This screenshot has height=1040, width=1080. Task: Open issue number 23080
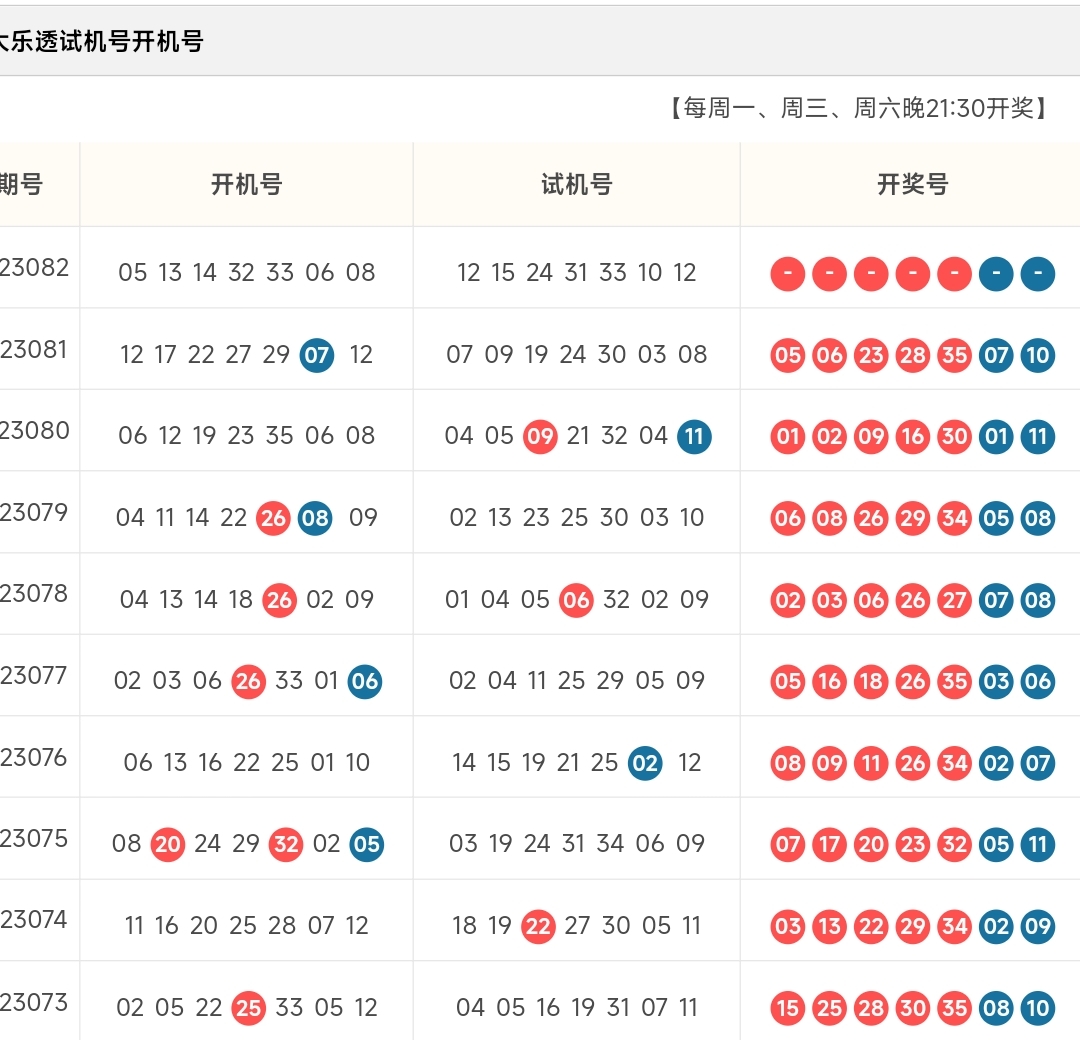tap(34, 430)
